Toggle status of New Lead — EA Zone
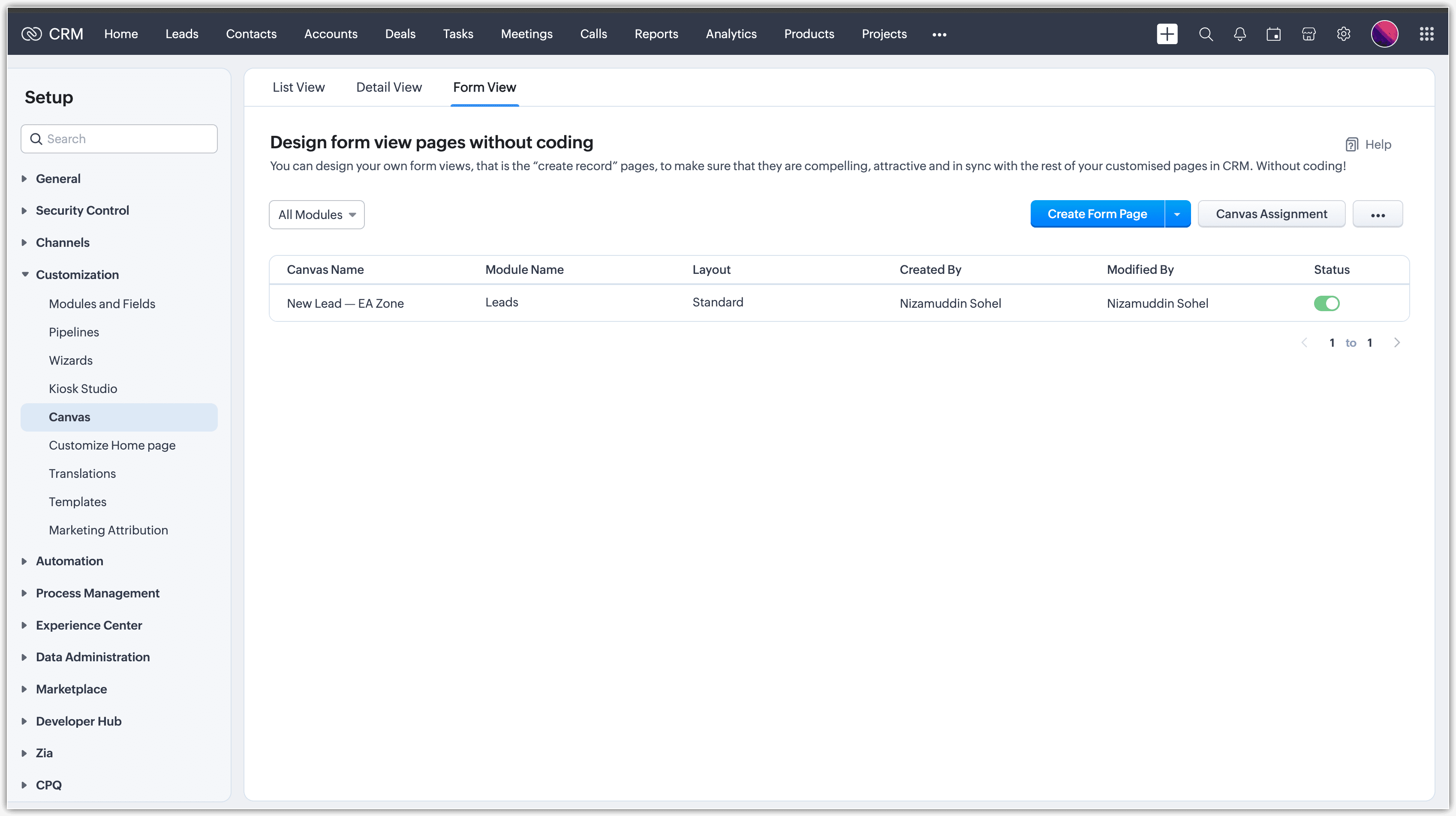 1327,303
